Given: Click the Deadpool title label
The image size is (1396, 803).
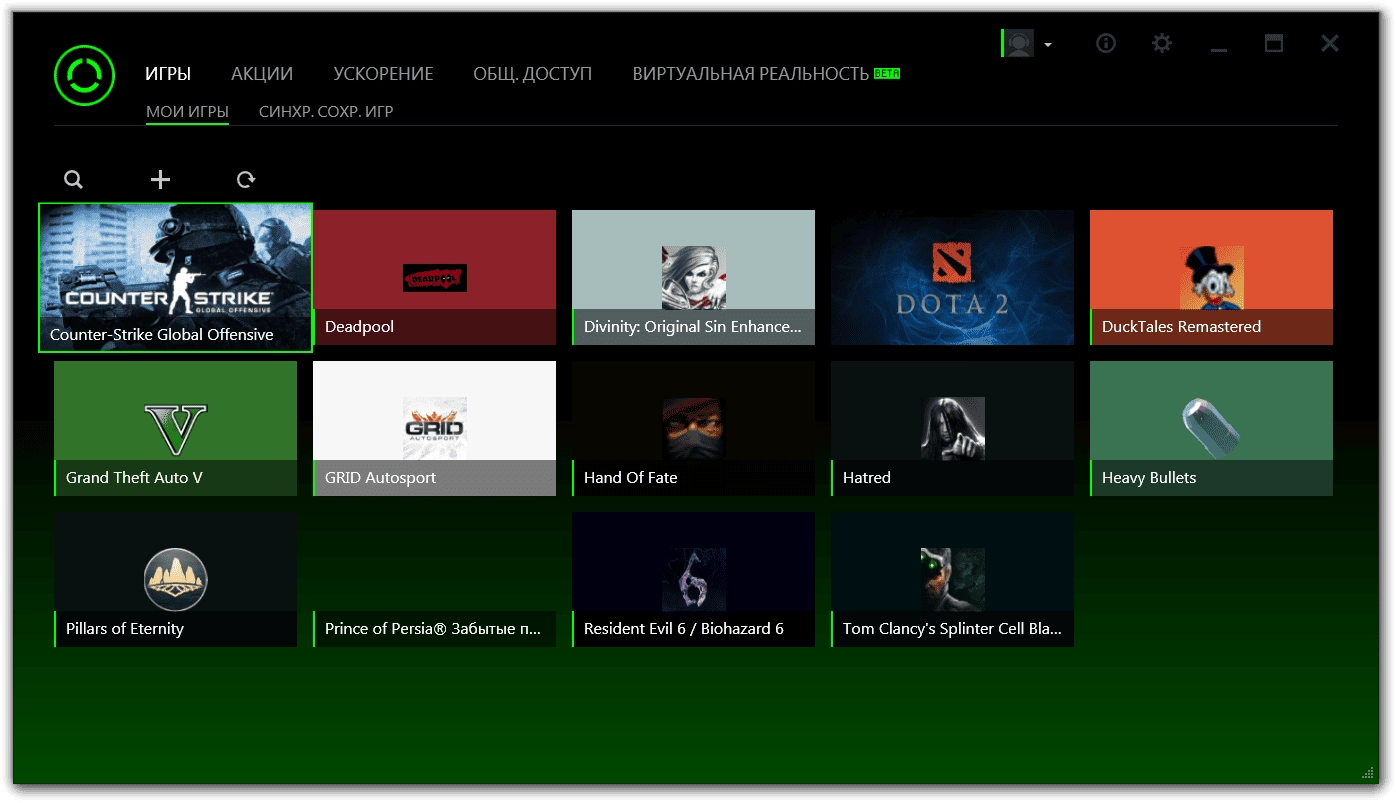Looking at the screenshot, I should pyautogui.click(x=360, y=327).
